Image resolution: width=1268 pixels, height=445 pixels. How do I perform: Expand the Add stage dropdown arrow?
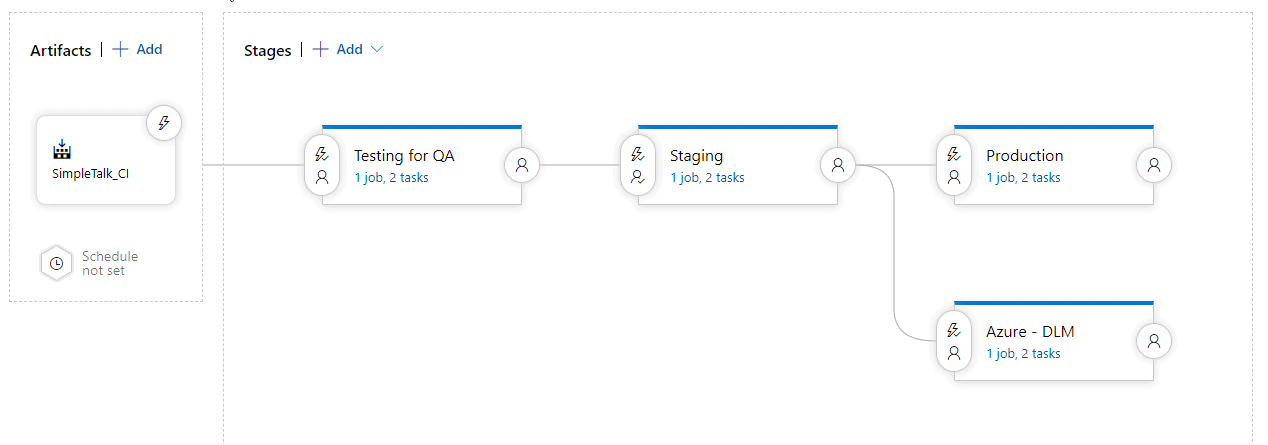(x=377, y=49)
